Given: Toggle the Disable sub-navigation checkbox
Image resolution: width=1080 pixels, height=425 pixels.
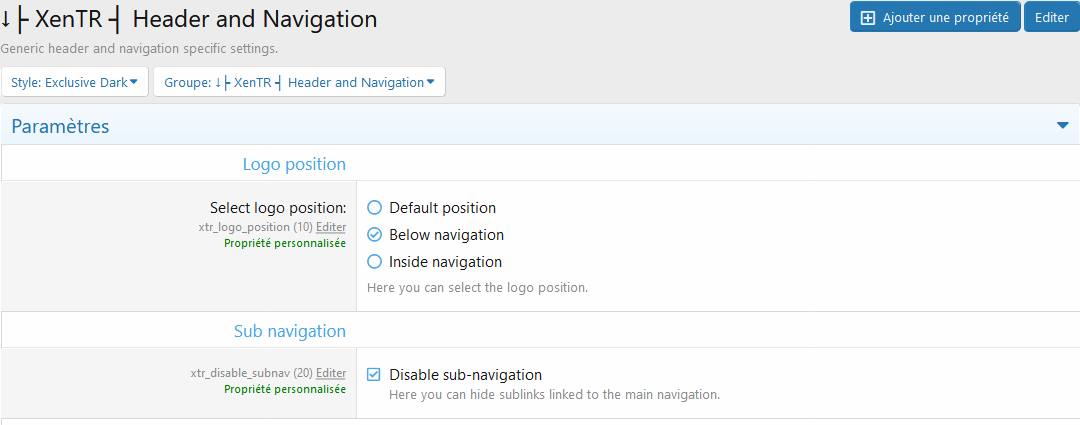Looking at the screenshot, I should click(x=374, y=375).
